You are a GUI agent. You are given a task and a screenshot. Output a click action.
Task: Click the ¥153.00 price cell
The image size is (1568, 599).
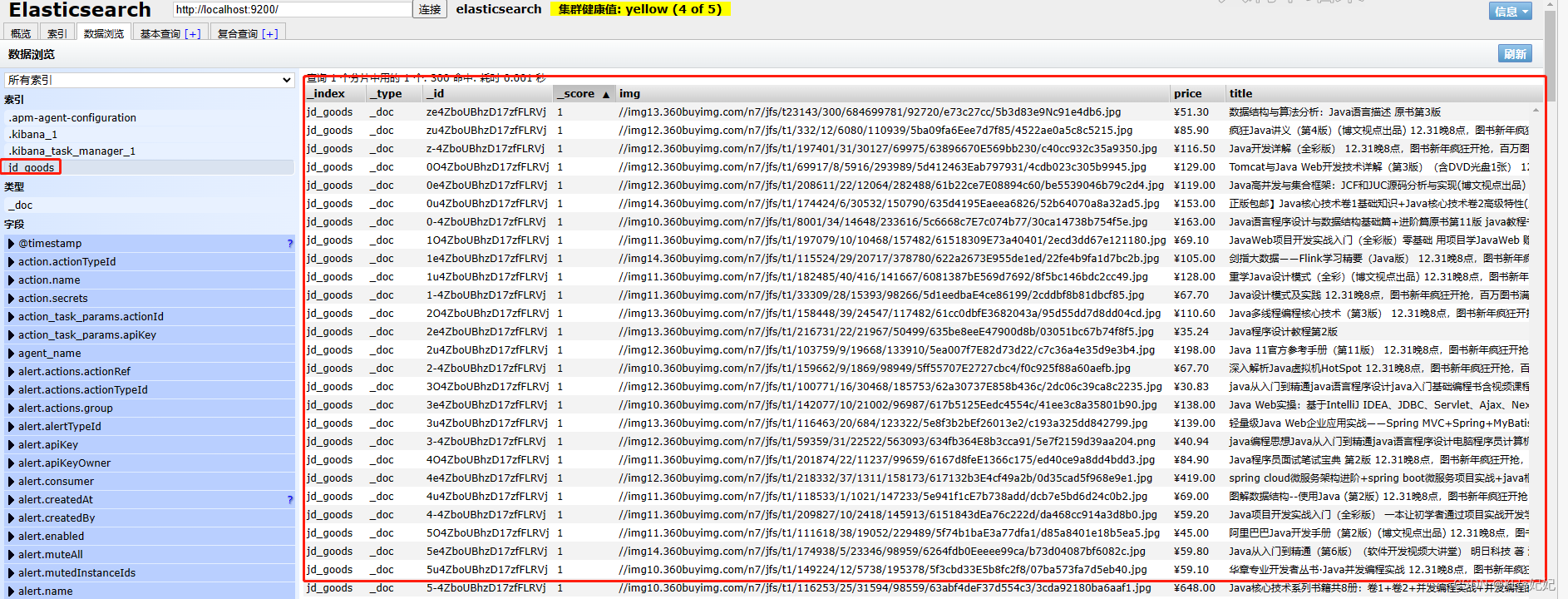1195,203
